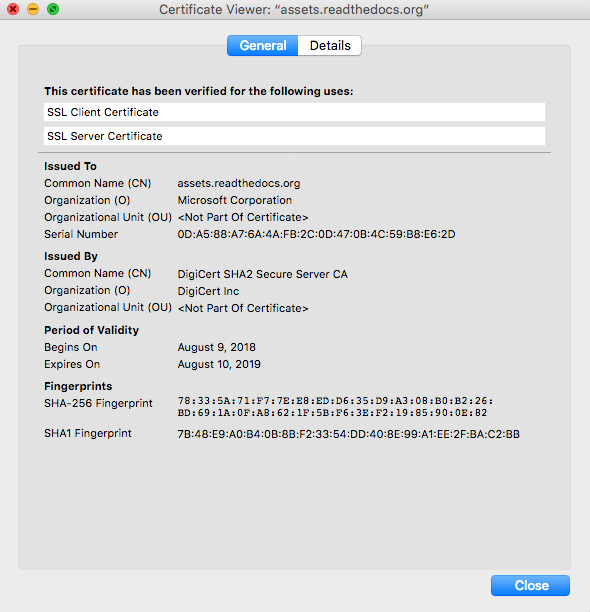
Task: Close the window with red button
Action: pos(13,9)
